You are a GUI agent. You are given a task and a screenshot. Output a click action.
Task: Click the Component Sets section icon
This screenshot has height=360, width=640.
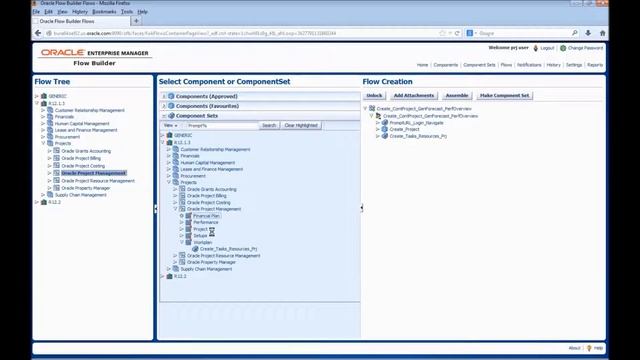[x=171, y=116]
